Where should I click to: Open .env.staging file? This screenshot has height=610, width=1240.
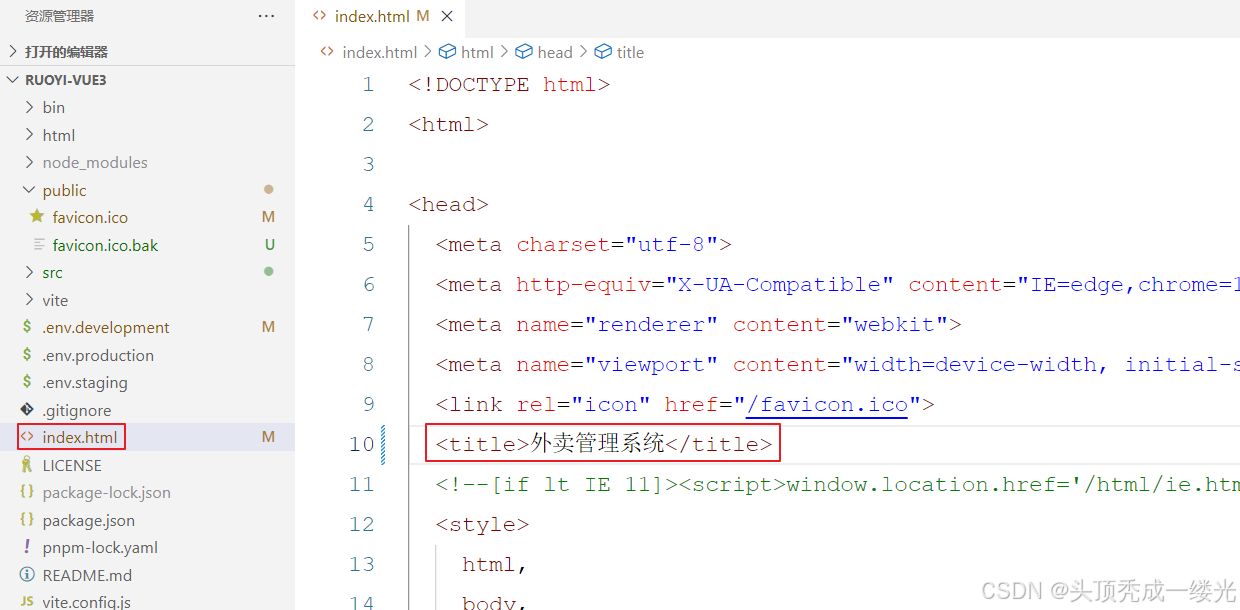85,382
